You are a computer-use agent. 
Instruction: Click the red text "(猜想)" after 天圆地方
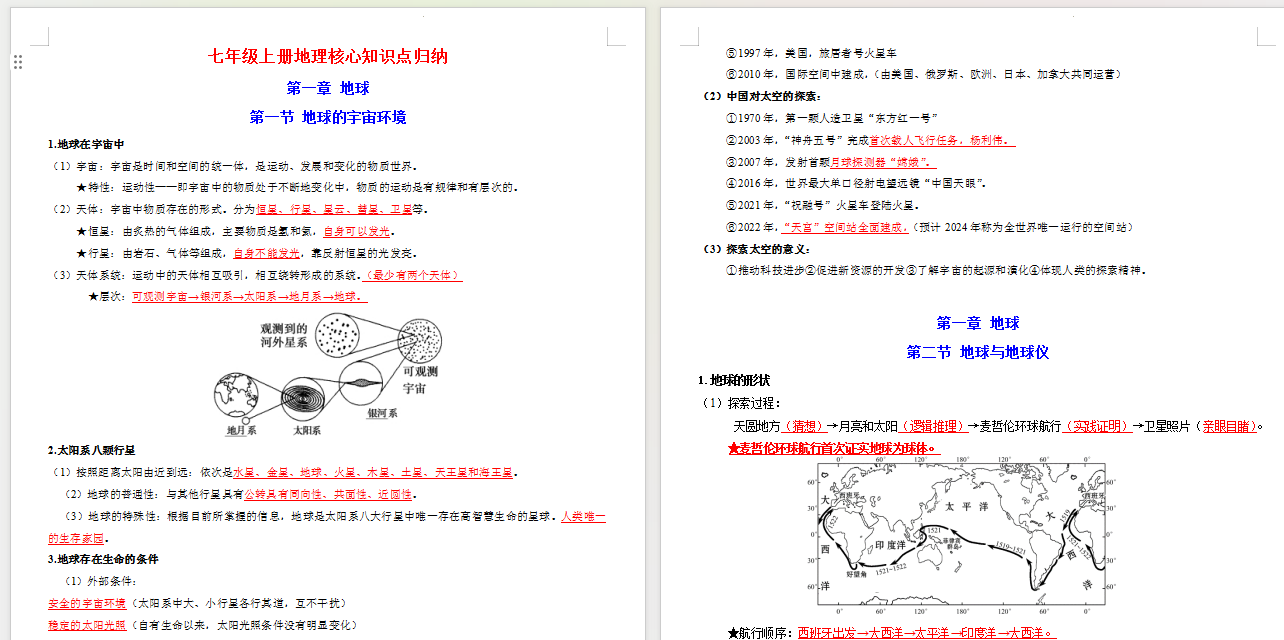click(x=803, y=426)
